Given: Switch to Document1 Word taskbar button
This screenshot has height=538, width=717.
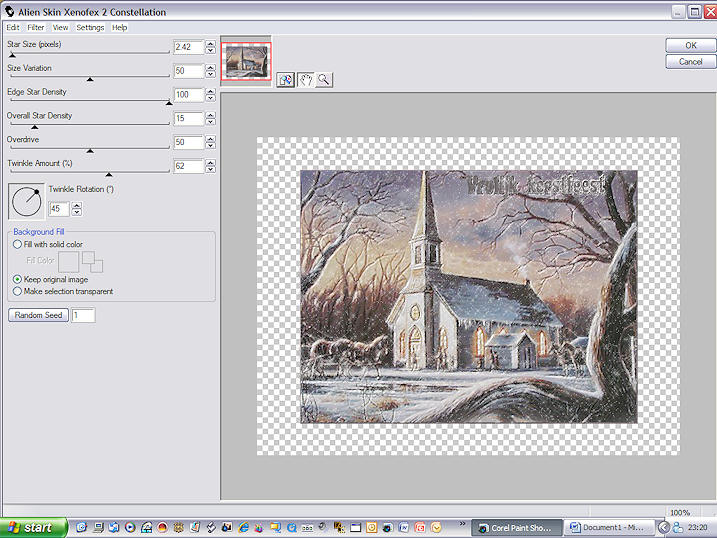Looking at the screenshot, I should coord(609,527).
